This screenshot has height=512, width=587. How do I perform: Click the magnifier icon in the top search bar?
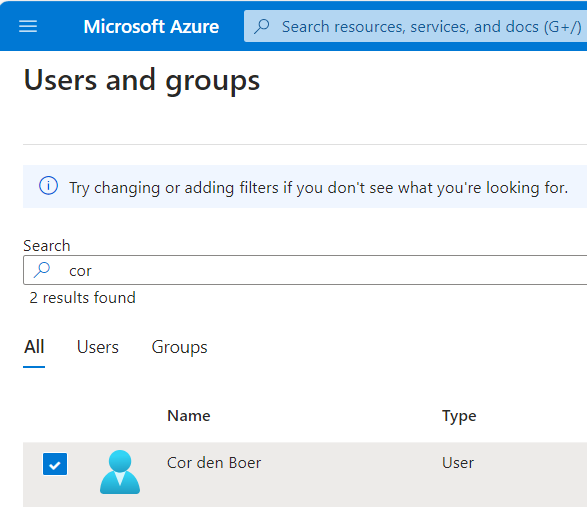(x=262, y=27)
